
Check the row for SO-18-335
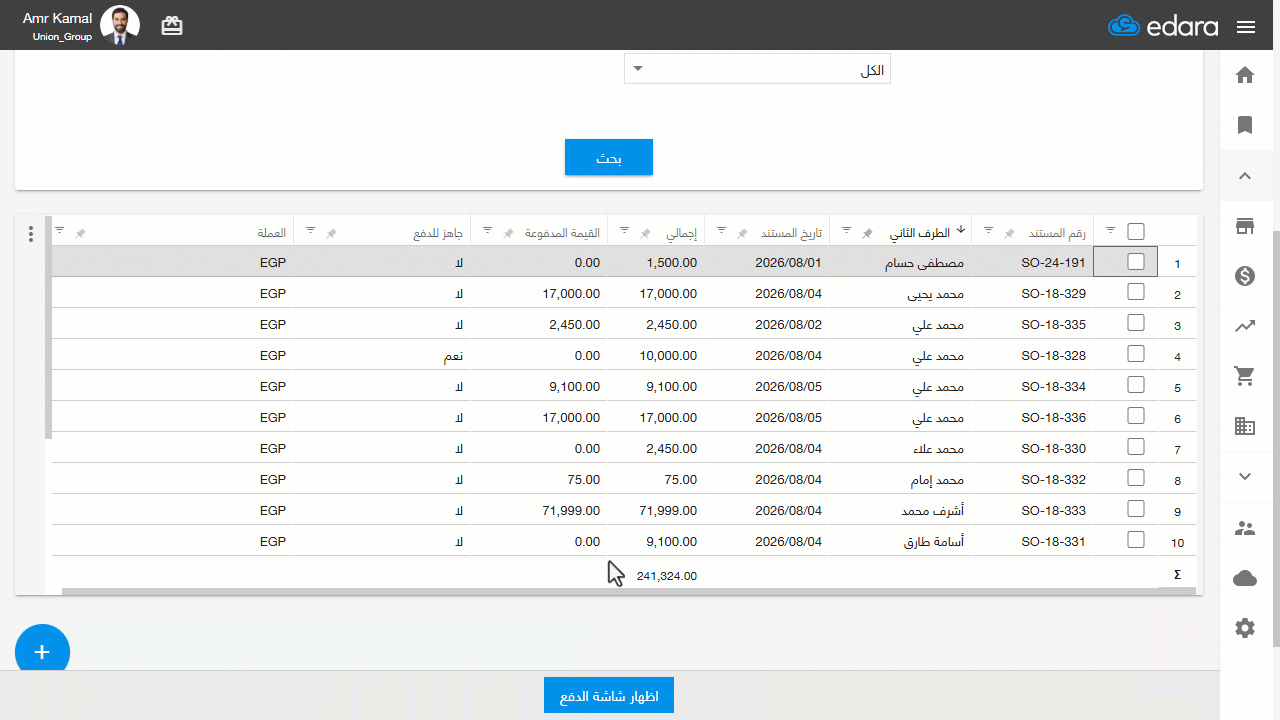[x=1136, y=323]
